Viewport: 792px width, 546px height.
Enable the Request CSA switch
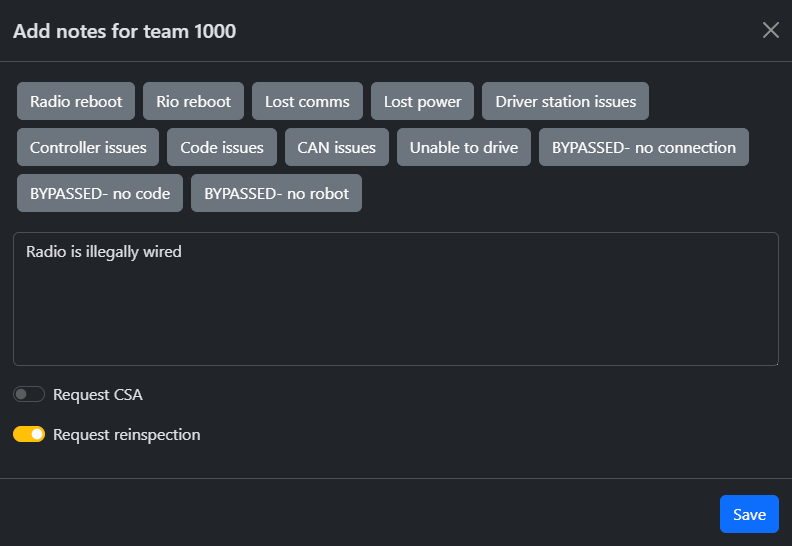pos(29,394)
